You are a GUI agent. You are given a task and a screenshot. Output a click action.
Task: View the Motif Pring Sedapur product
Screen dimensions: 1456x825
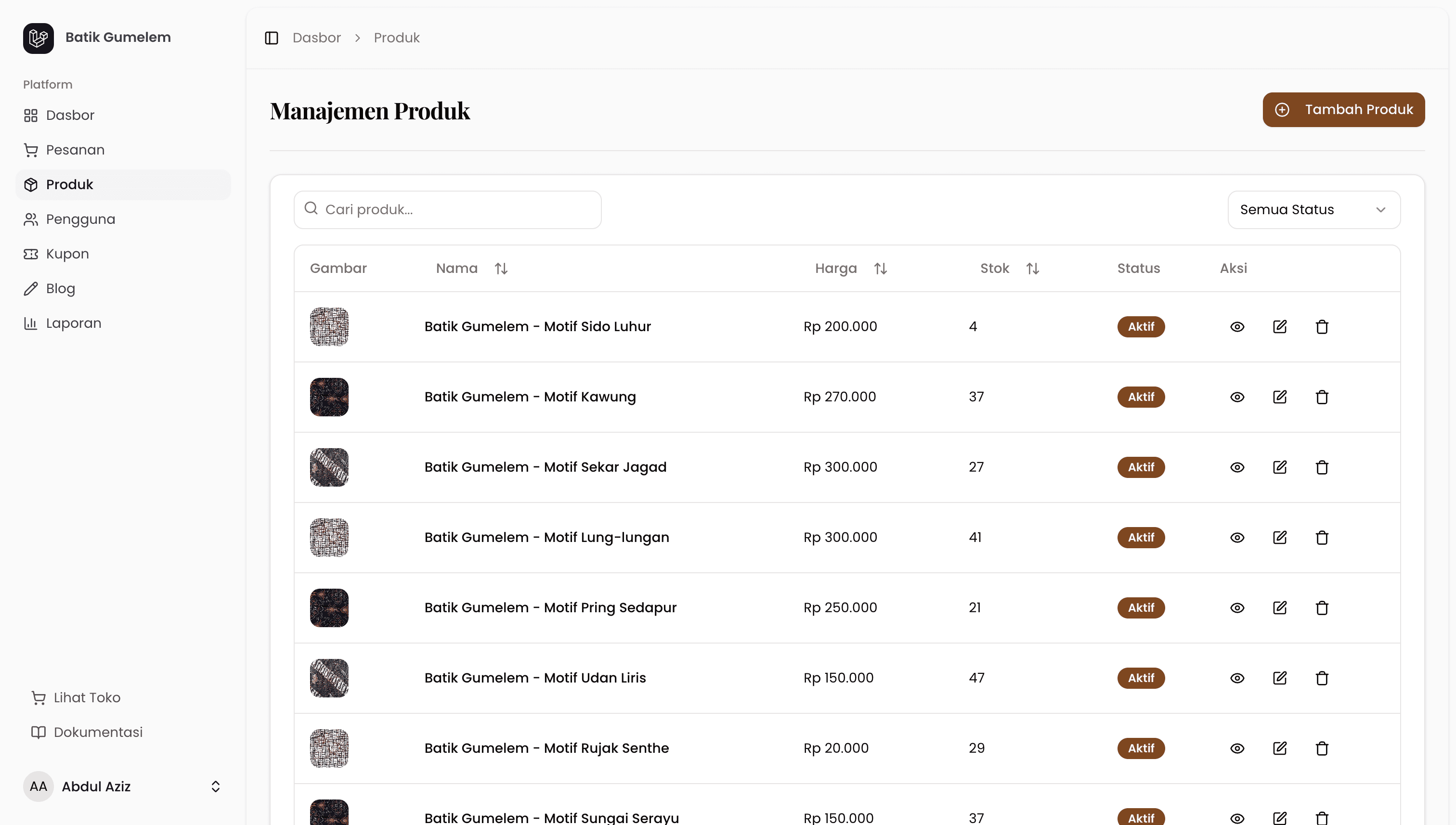[1237, 608]
